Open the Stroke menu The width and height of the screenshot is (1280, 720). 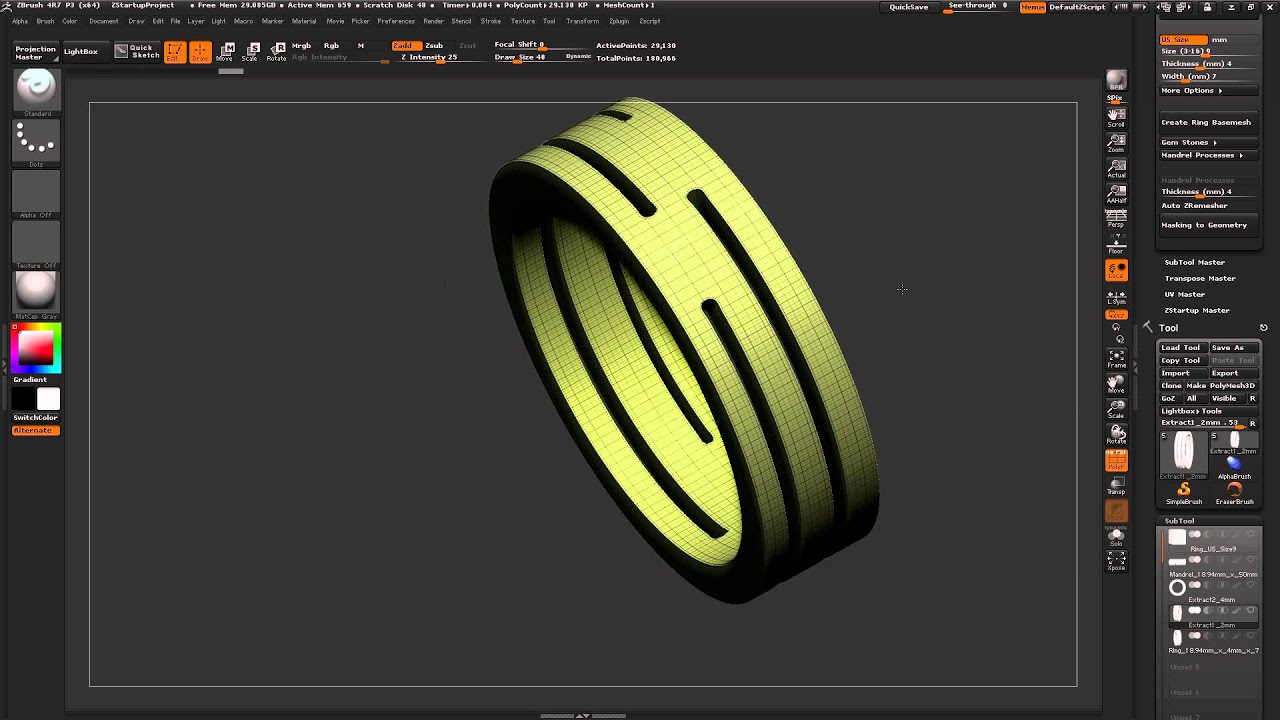coord(491,21)
